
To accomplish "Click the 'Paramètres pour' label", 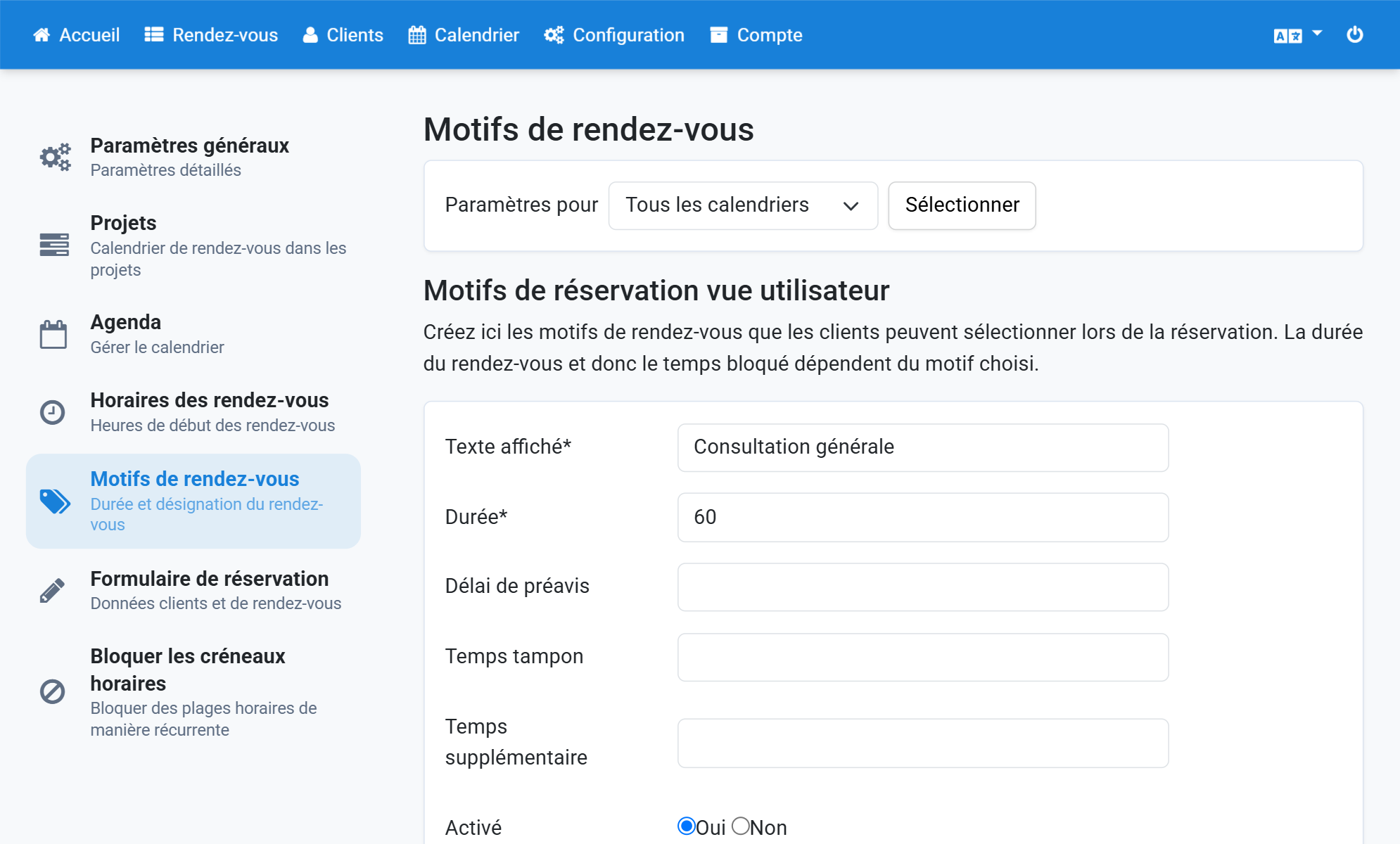I will (521, 205).
